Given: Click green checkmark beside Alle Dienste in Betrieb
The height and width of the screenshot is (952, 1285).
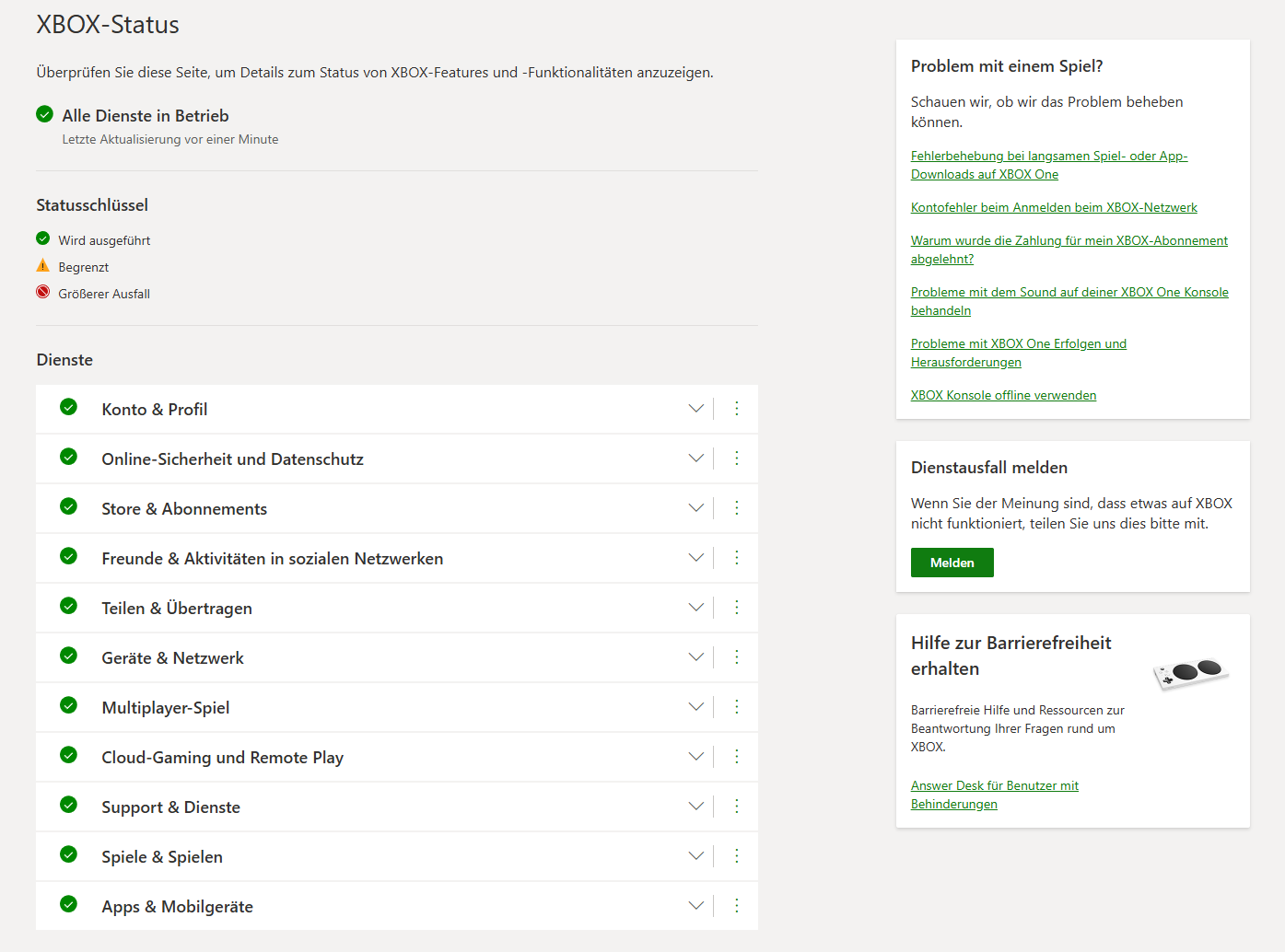Looking at the screenshot, I should (x=44, y=114).
